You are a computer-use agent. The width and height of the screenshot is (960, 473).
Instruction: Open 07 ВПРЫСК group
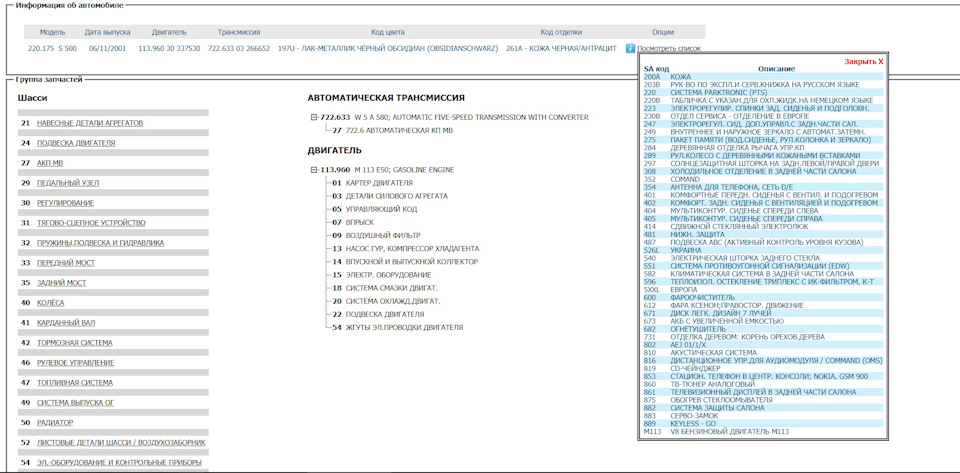point(353,222)
